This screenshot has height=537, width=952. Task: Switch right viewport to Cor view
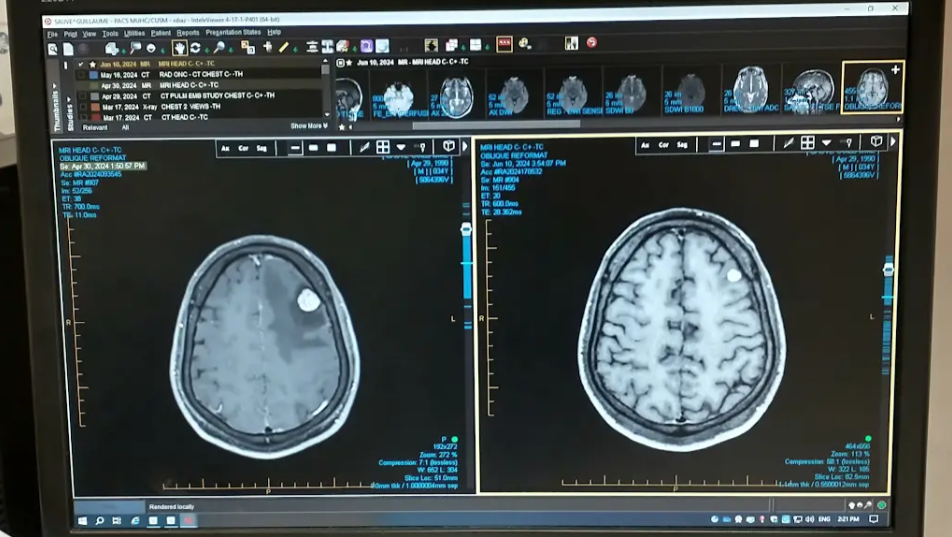click(x=664, y=144)
